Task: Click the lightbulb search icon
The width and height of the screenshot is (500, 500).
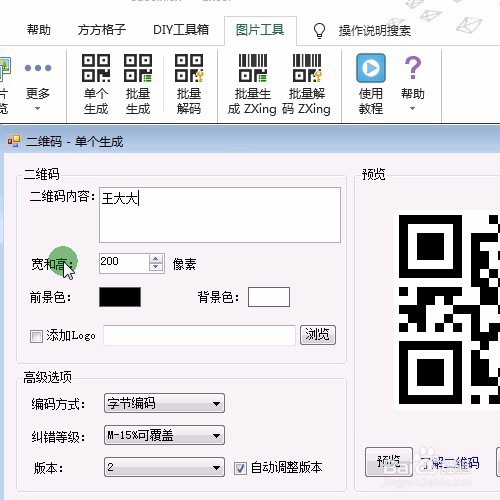Action: (x=319, y=31)
